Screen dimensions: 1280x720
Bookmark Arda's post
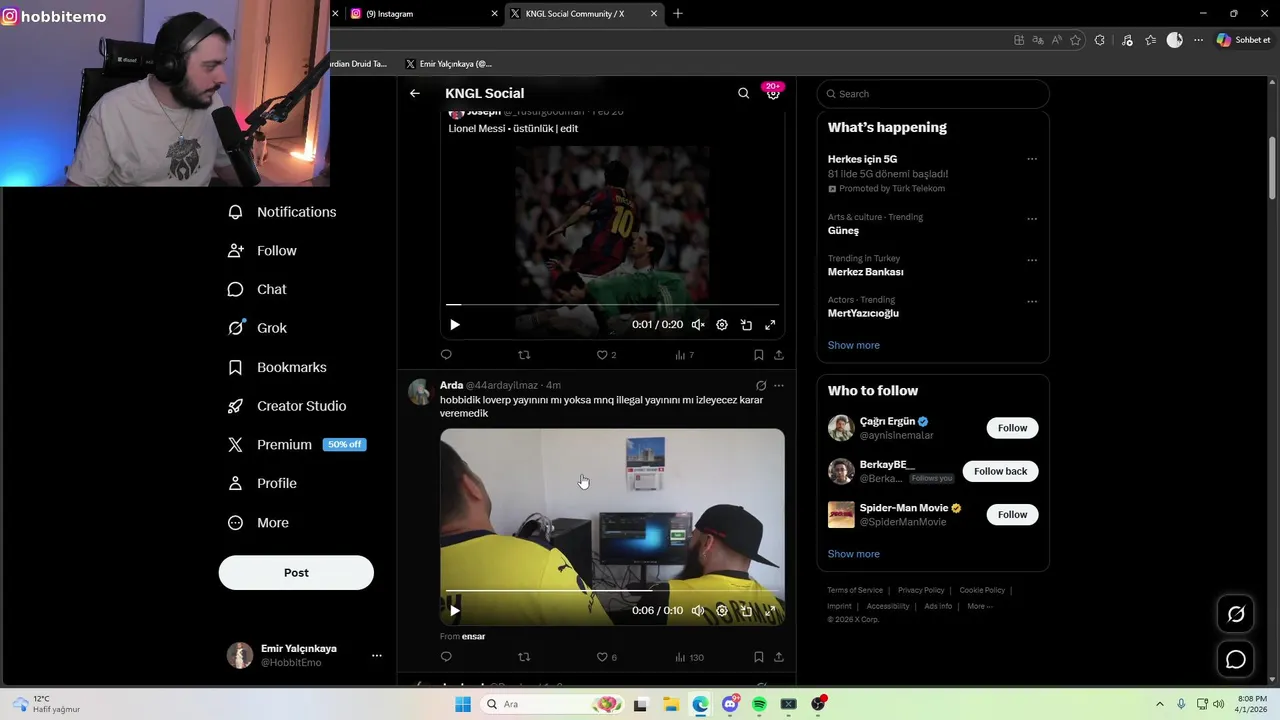tap(758, 657)
